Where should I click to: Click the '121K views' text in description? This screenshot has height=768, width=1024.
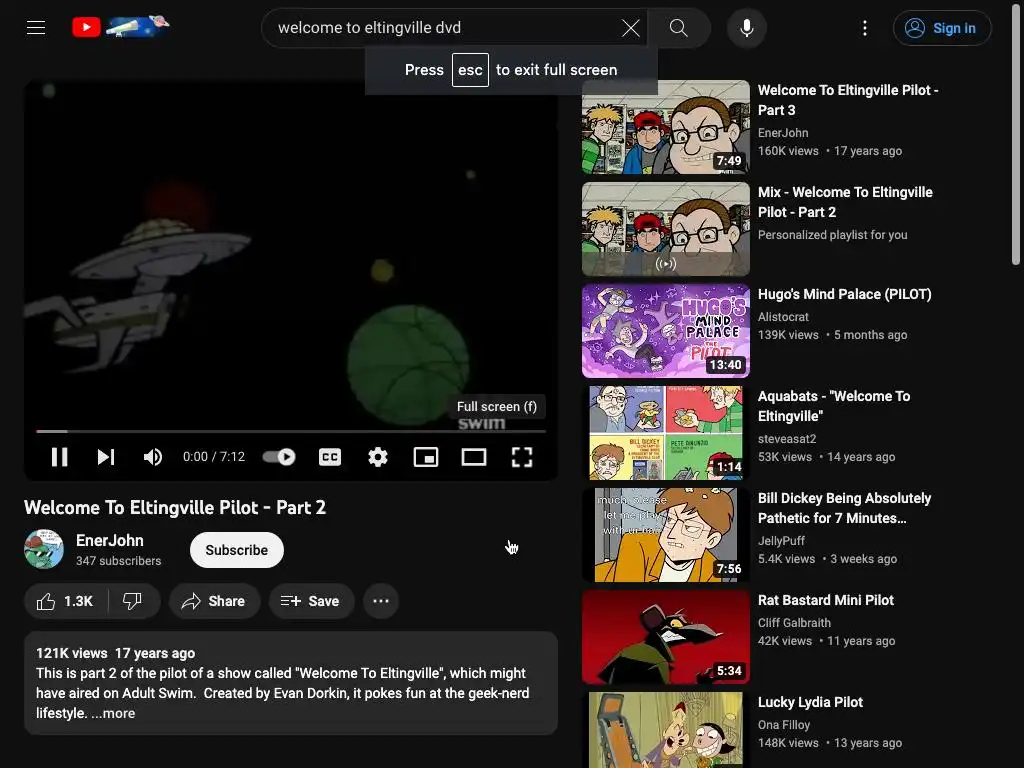[72, 653]
